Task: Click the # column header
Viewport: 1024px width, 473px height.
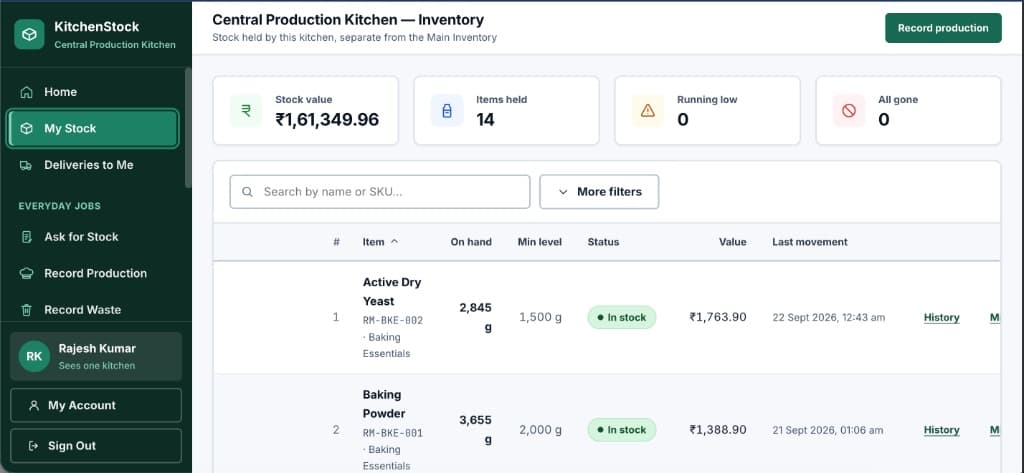Action: (x=336, y=242)
